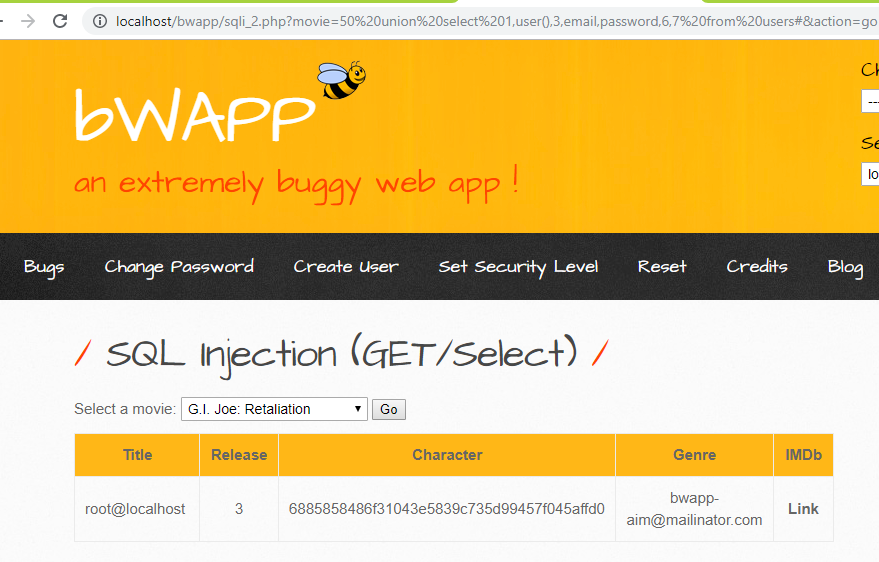
Task: Visit the Blog link
Action: [x=845, y=267]
